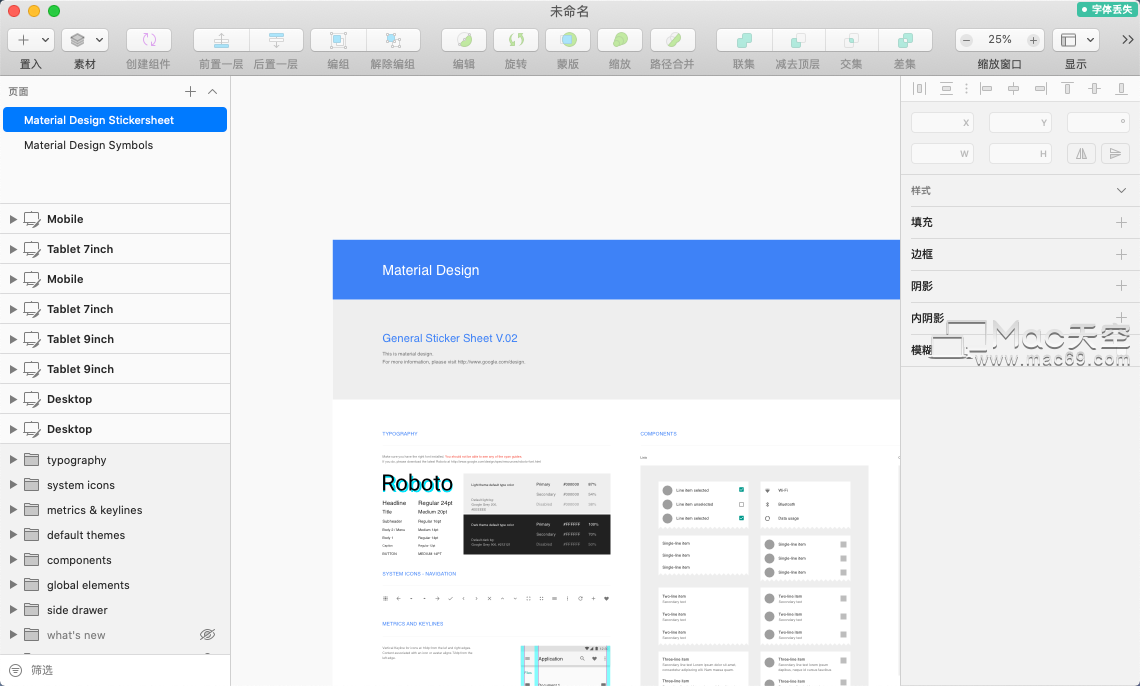Zoom in with the plus button
The image size is (1140, 686).
(1033, 40)
